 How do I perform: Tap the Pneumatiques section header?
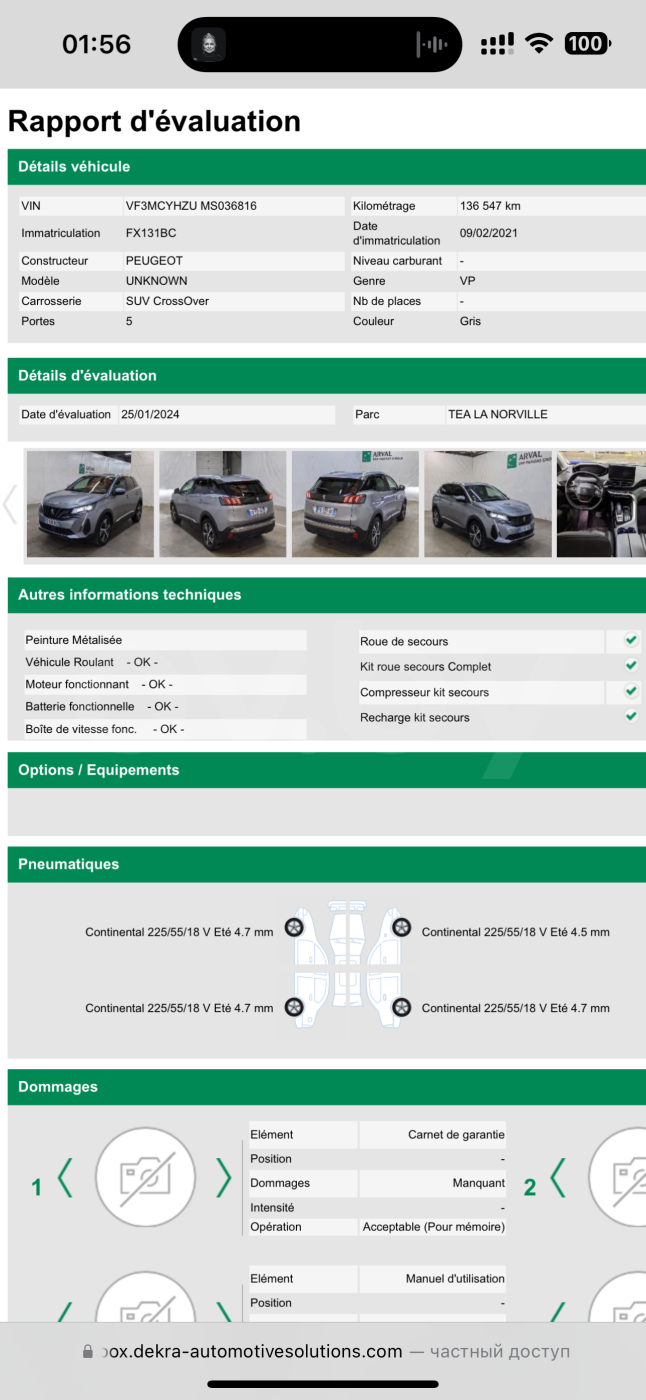click(327, 864)
